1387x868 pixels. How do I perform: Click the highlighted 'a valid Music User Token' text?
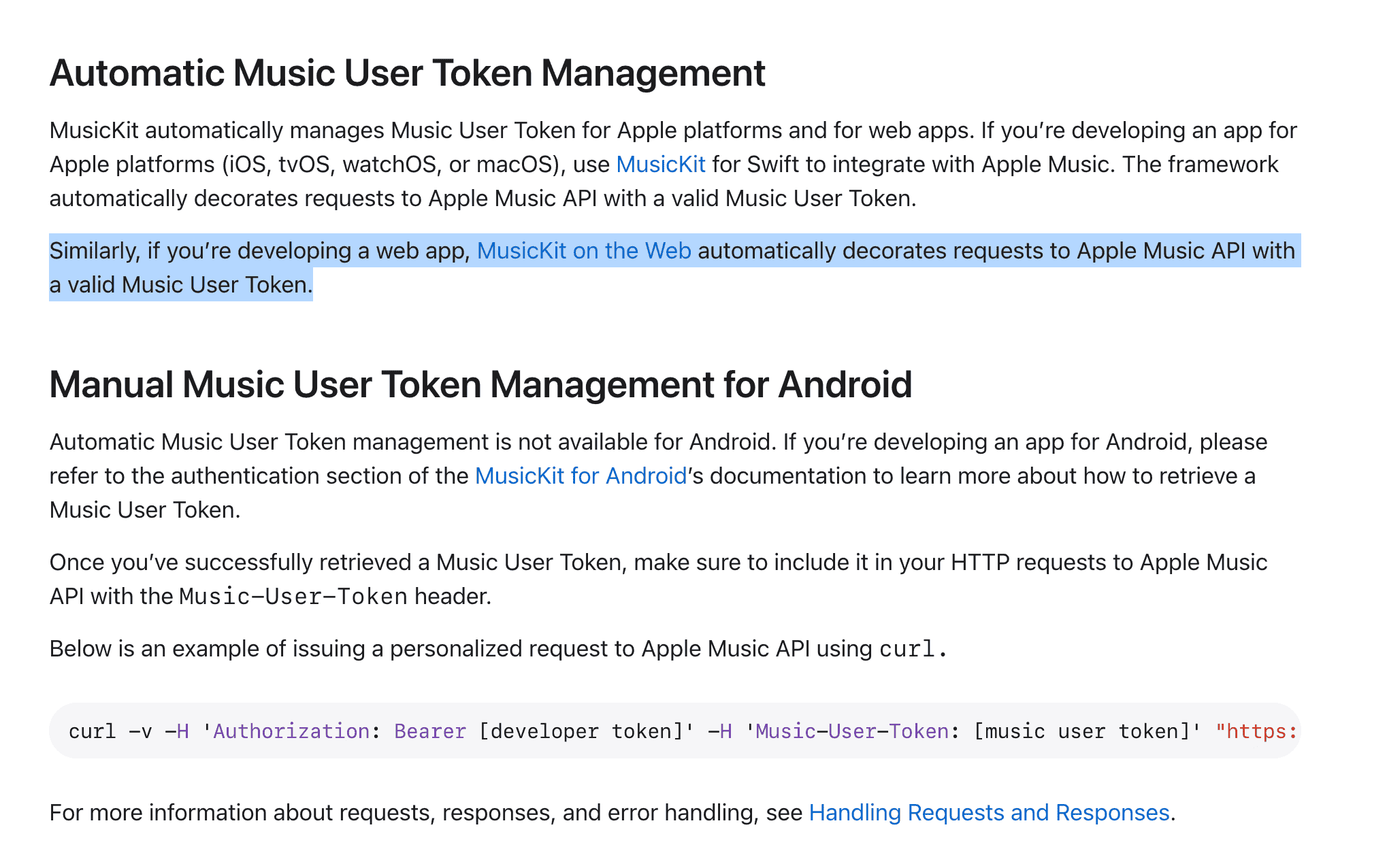[x=180, y=285]
